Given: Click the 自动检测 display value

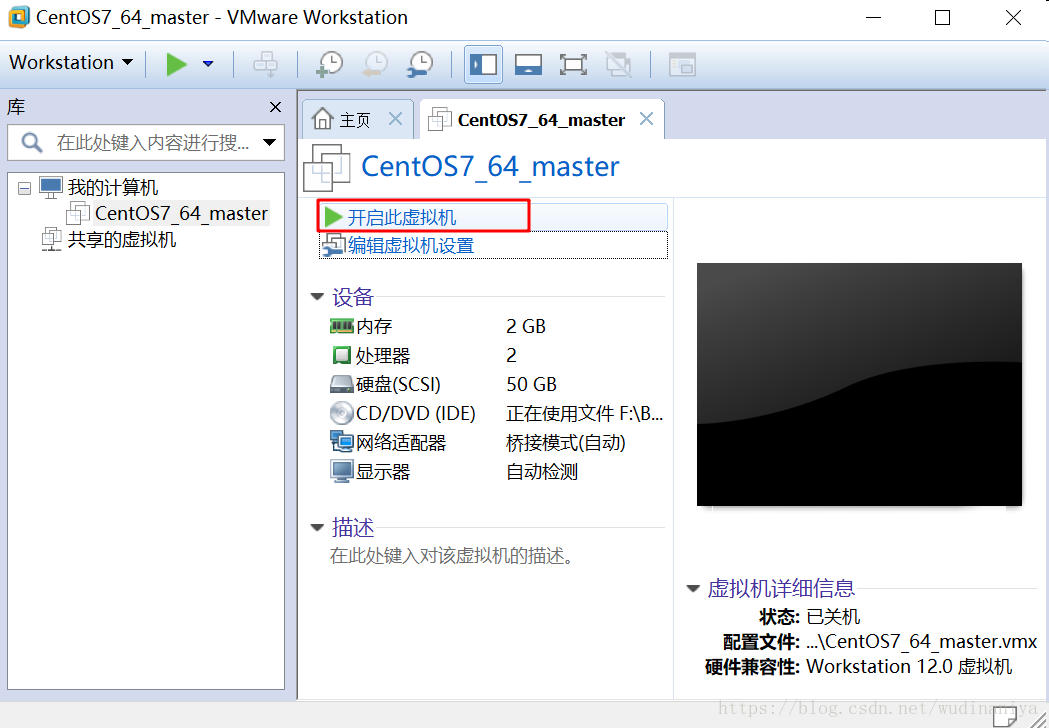Looking at the screenshot, I should [x=541, y=472].
